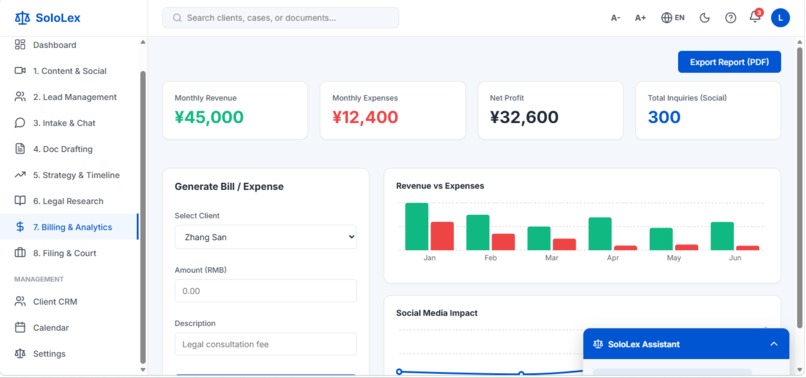The width and height of the screenshot is (806, 378).
Task: Click the people icon beside Client CRM
Action: [x=20, y=301]
